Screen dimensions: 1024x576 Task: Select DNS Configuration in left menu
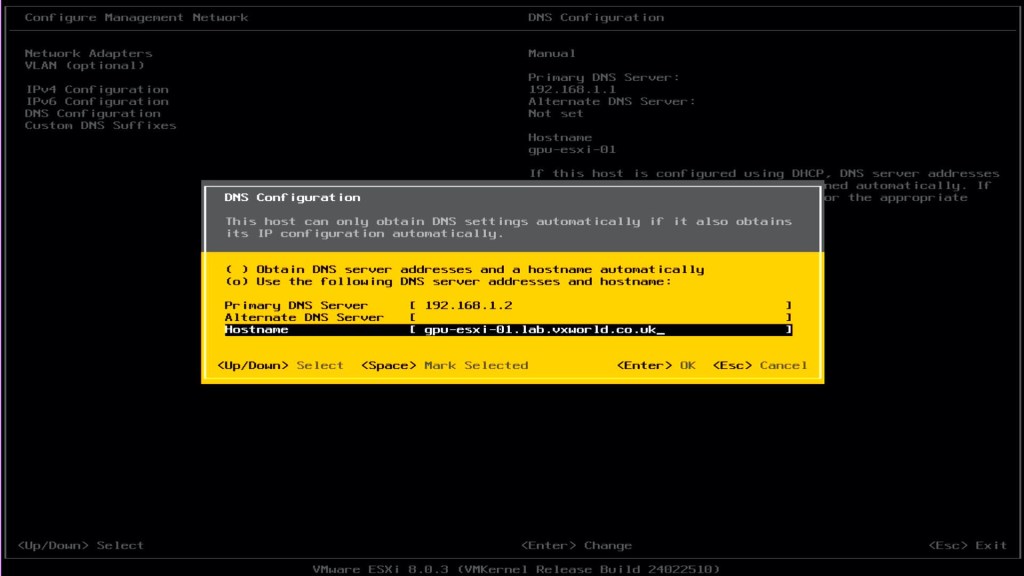[92, 113]
